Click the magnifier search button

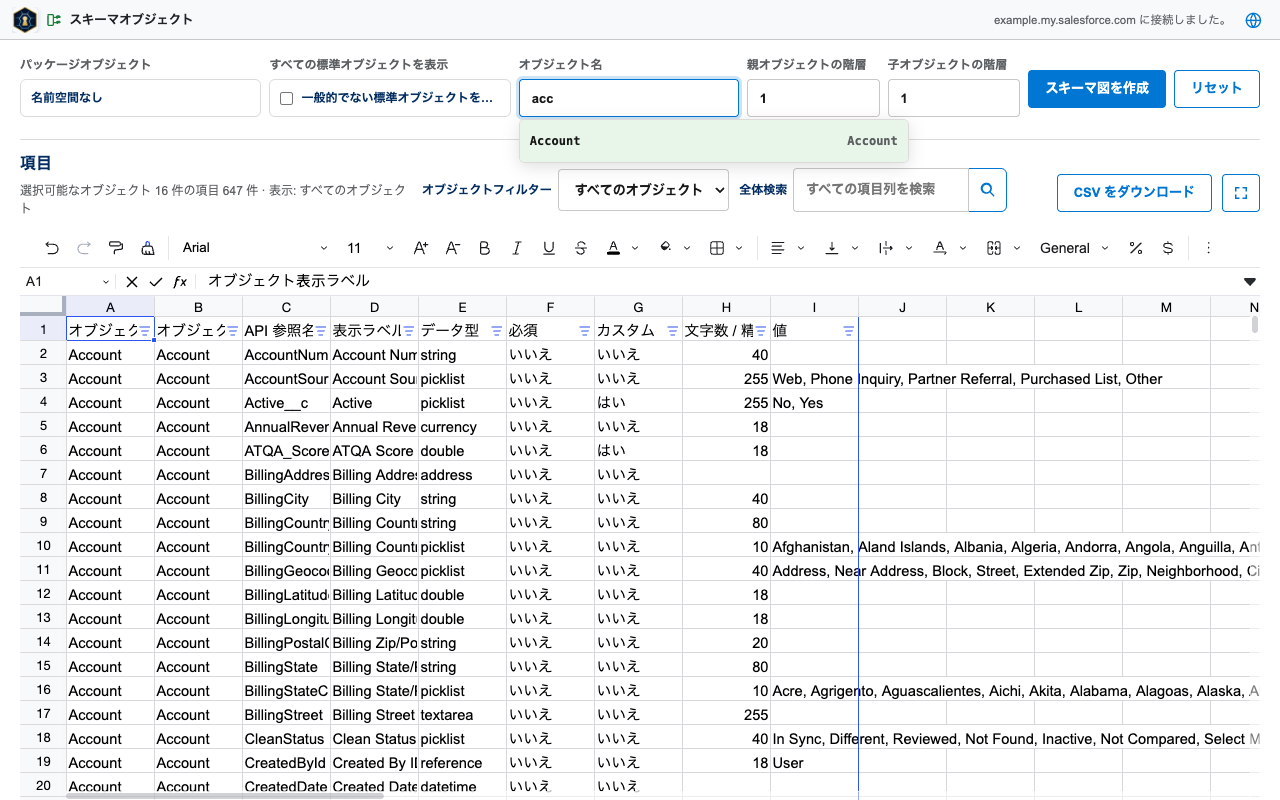click(987, 190)
